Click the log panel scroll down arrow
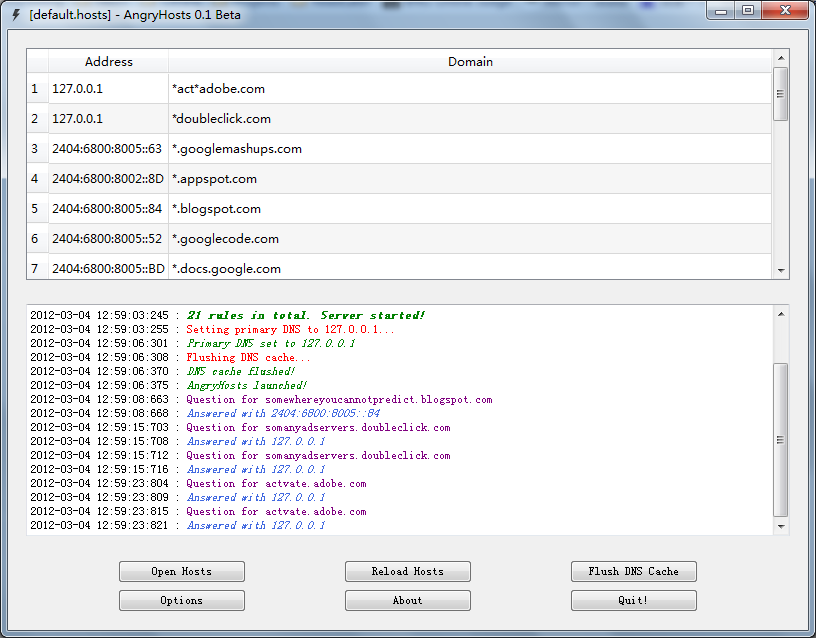816x638 pixels. (x=781, y=527)
